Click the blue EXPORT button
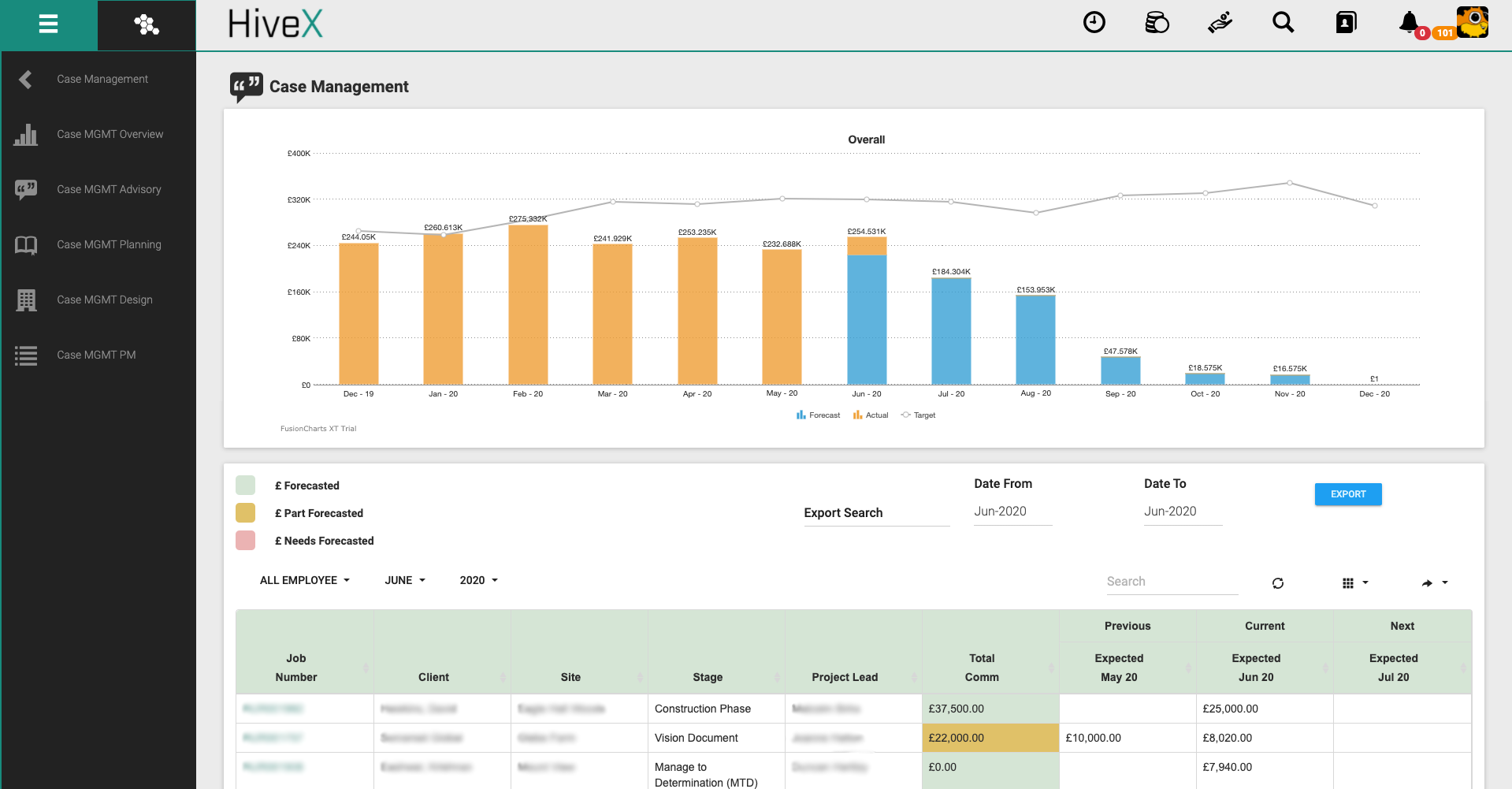1512x789 pixels. pos(1347,494)
